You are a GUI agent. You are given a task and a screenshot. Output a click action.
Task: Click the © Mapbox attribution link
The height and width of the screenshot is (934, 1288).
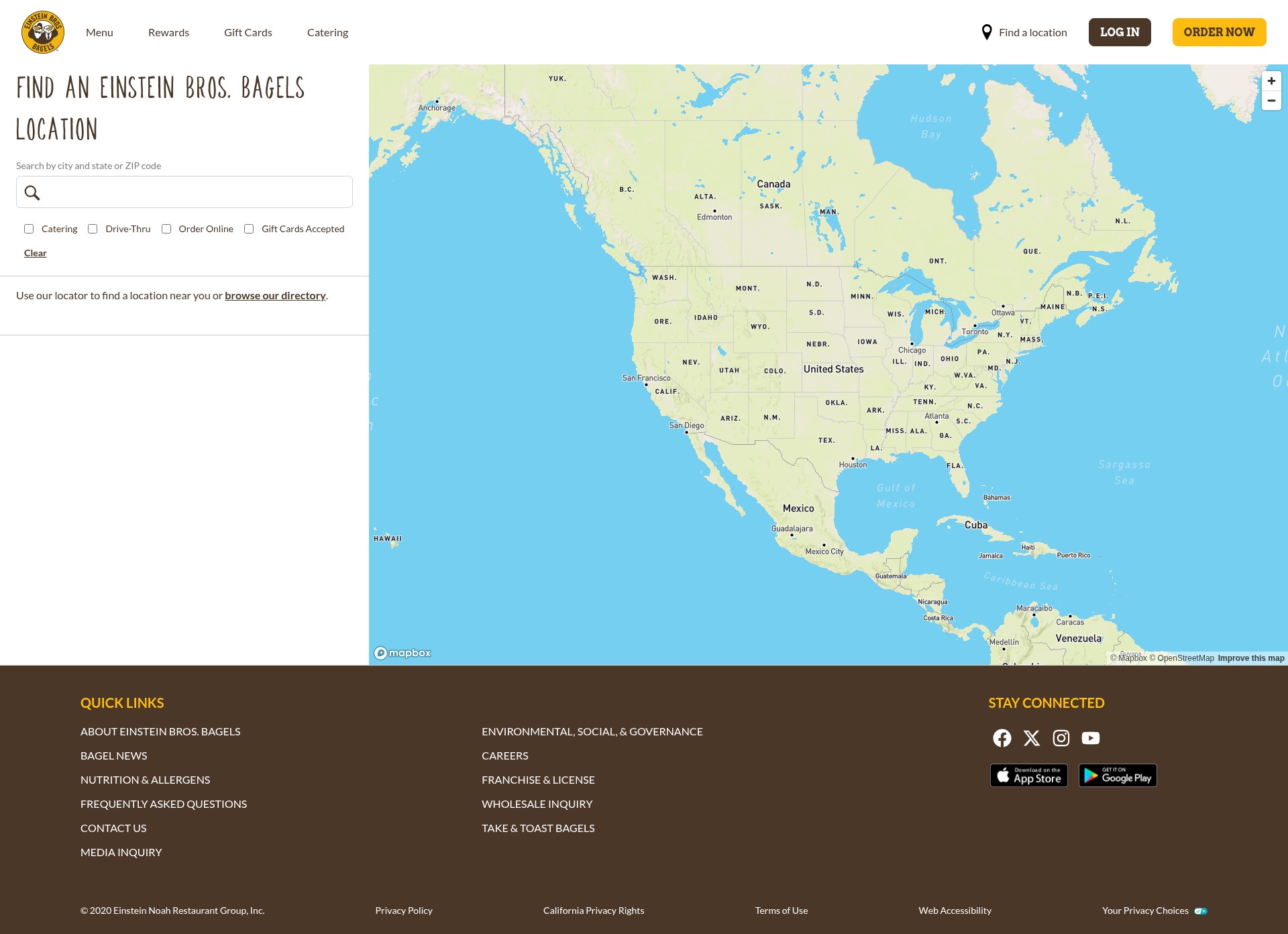(1128, 658)
